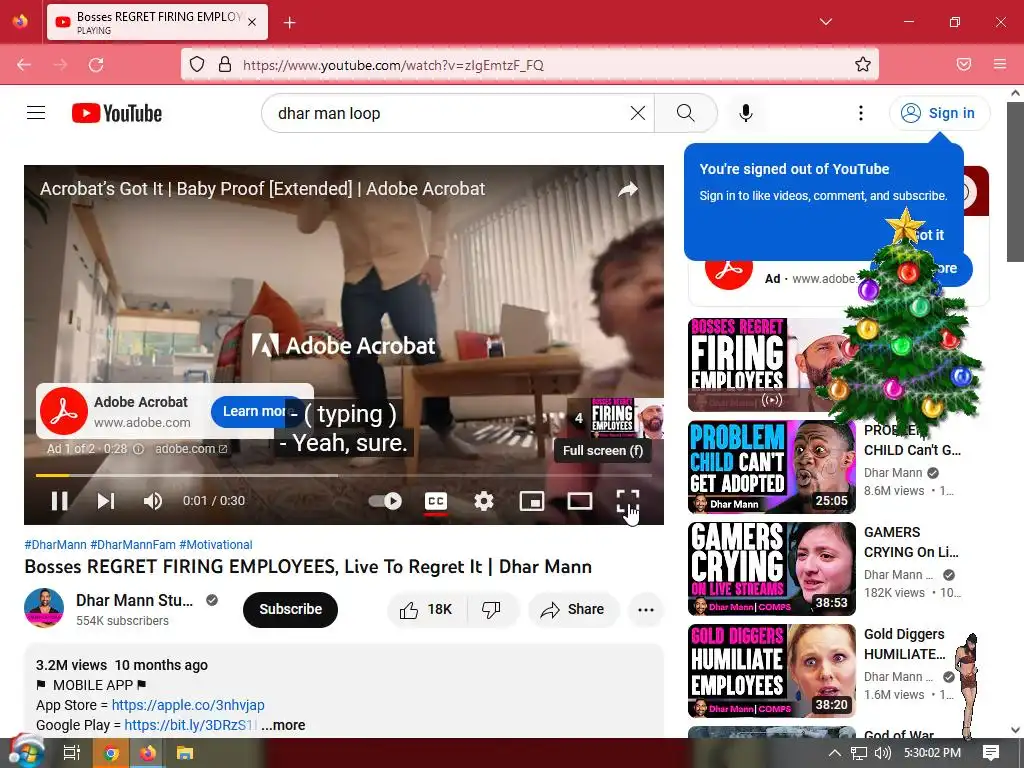Open App Store apple.co link
1024x768 pixels.
click(x=188, y=705)
